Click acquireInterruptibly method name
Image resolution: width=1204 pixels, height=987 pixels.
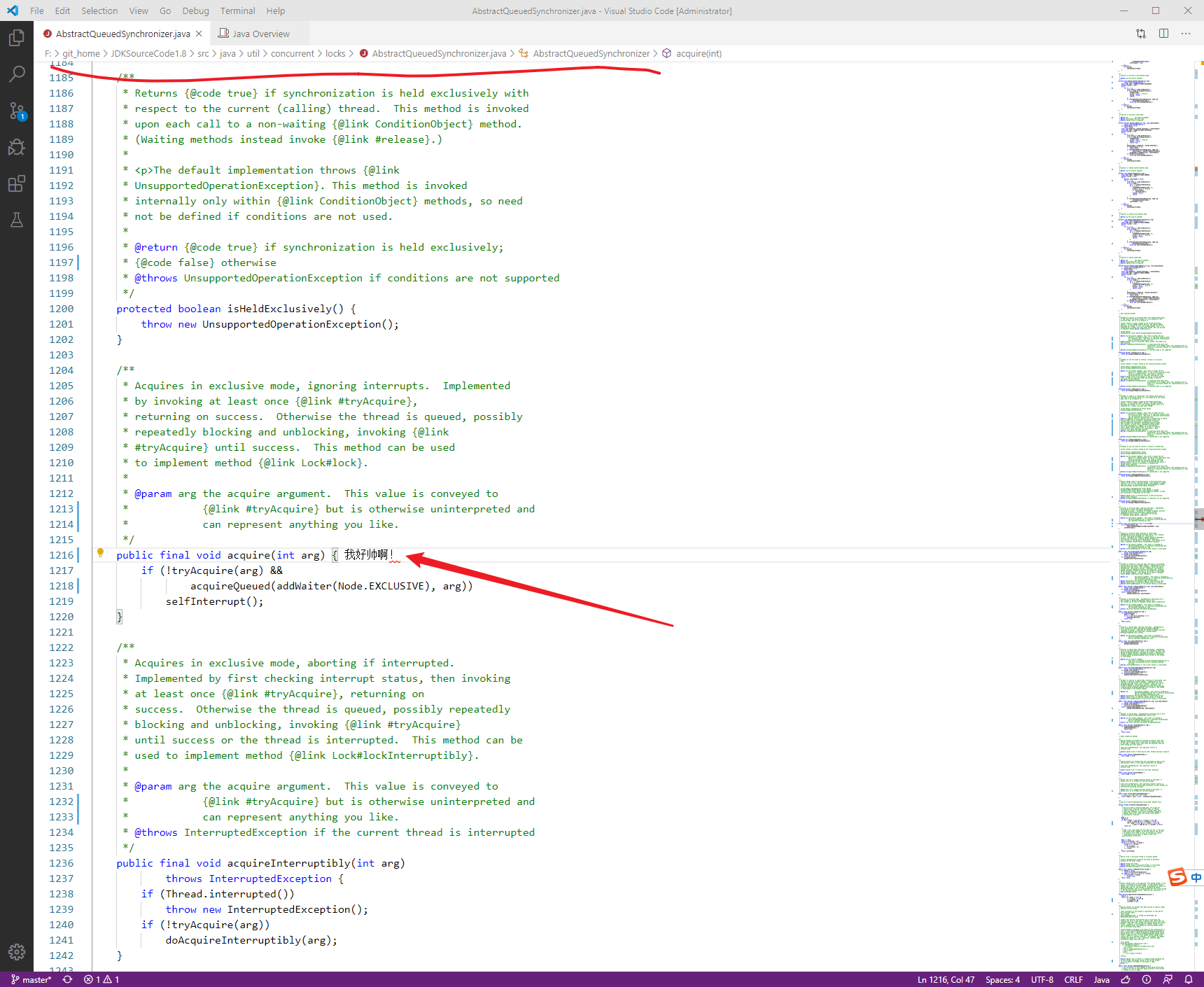(x=288, y=863)
